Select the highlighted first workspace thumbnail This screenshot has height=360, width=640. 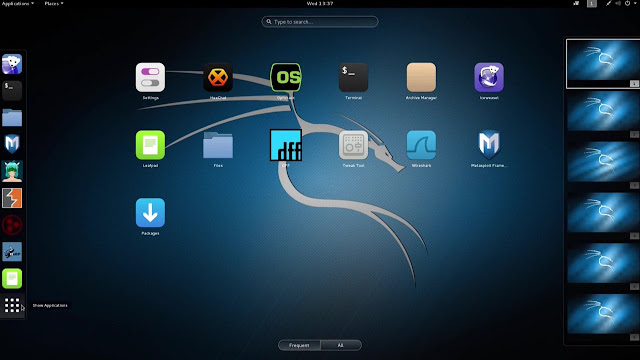pos(603,64)
